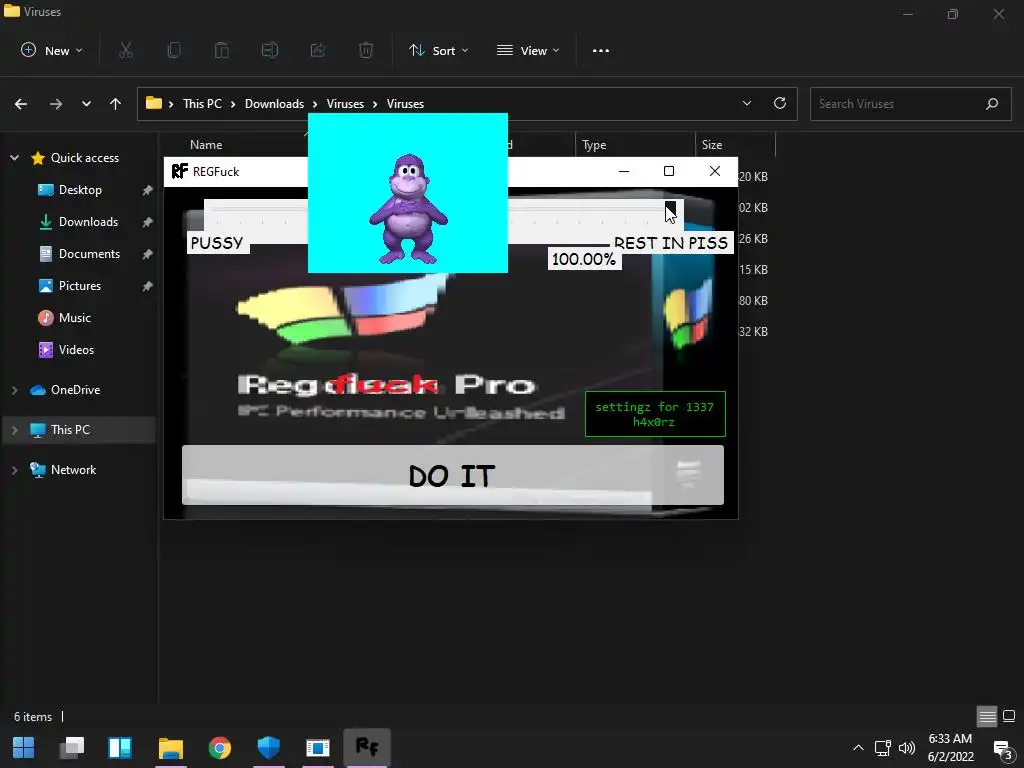Click the REGFuck taskbar icon
The width and height of the screenshot is (1024, 768).
click(x=367, y=747)
